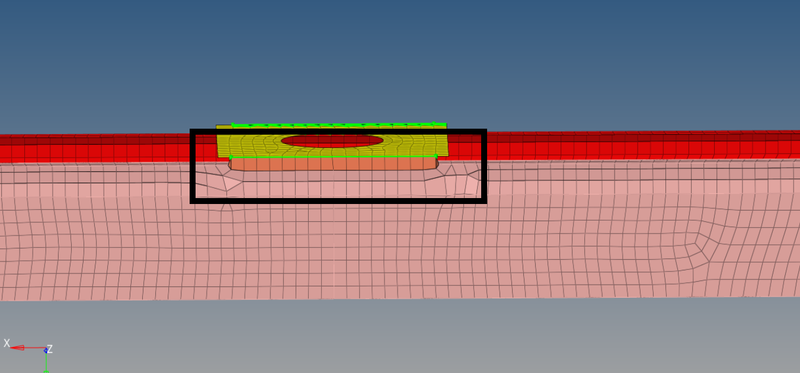Click the black rectangle's right border

click(x=484, y=166)
